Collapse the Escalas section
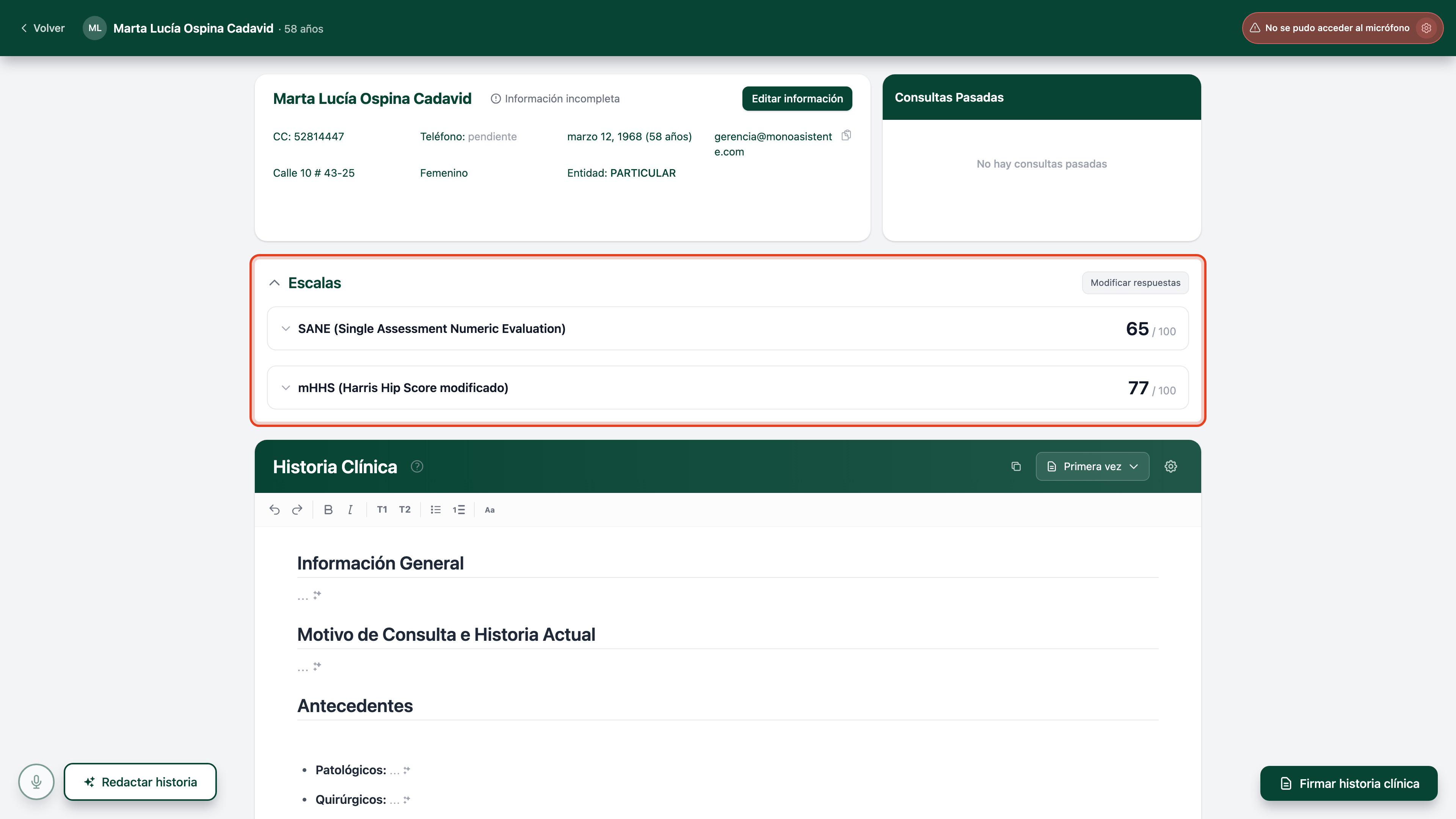This screenshot has width=1456, height=819. click(274, 282)
